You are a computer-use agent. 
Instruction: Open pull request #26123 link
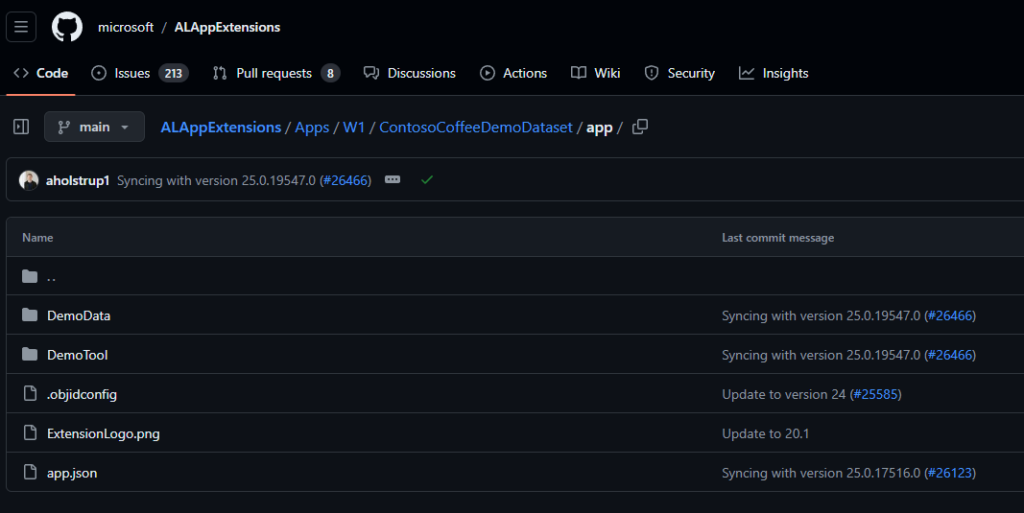(950, 473)
